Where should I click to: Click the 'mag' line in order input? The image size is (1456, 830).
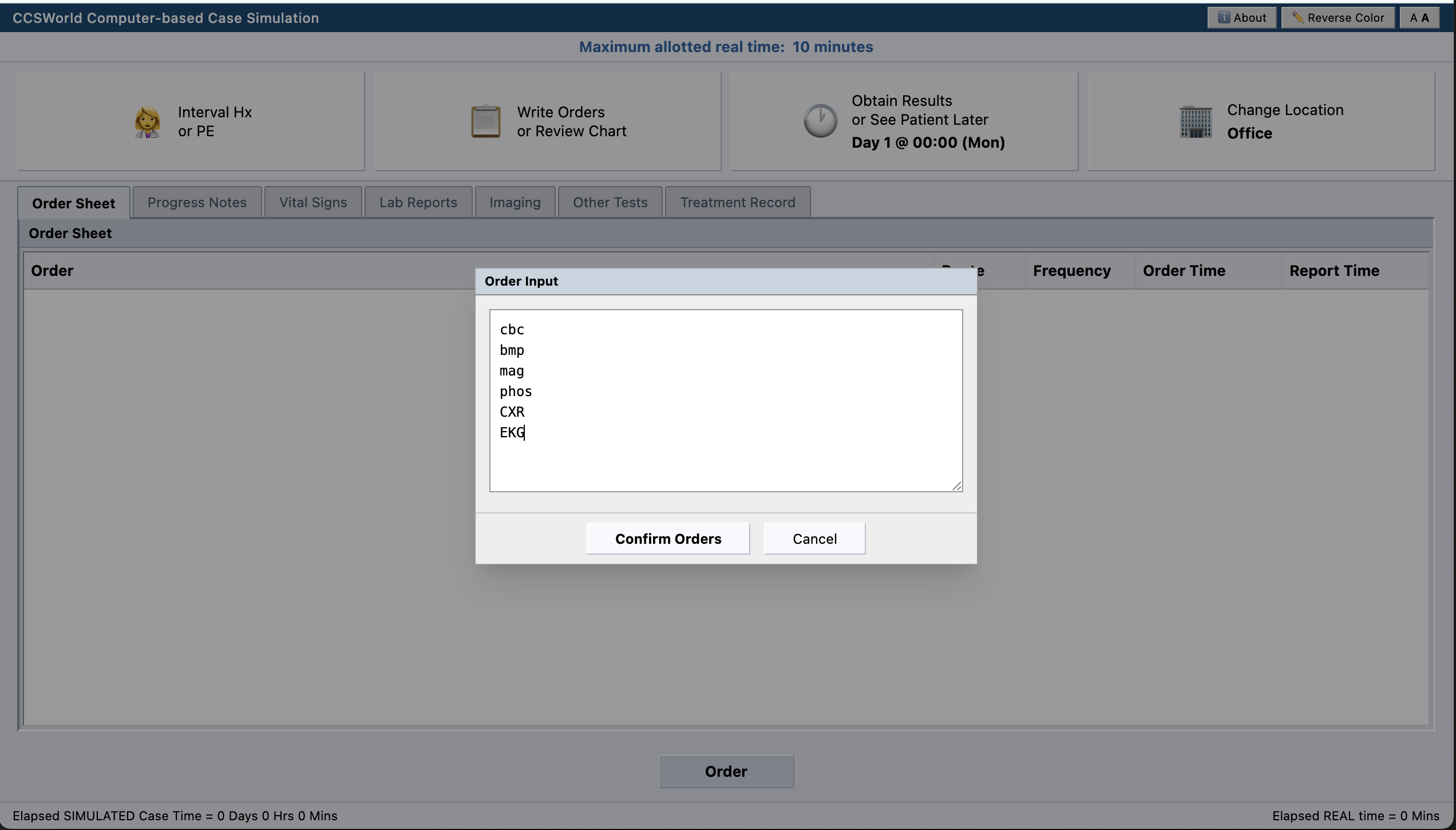(512, 371)
